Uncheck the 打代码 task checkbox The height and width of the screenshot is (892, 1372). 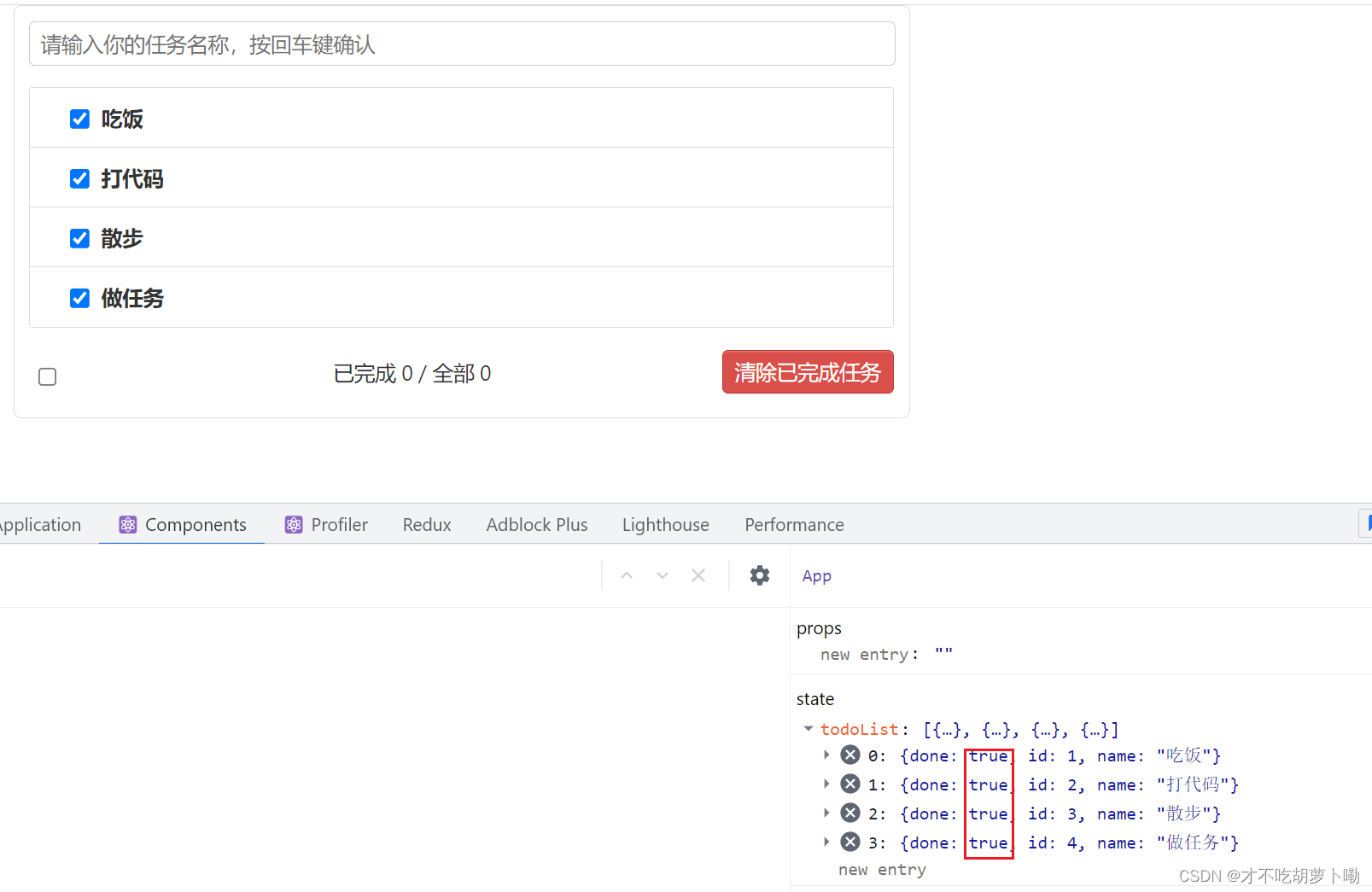pyautogui.click(x=79, y=178)
